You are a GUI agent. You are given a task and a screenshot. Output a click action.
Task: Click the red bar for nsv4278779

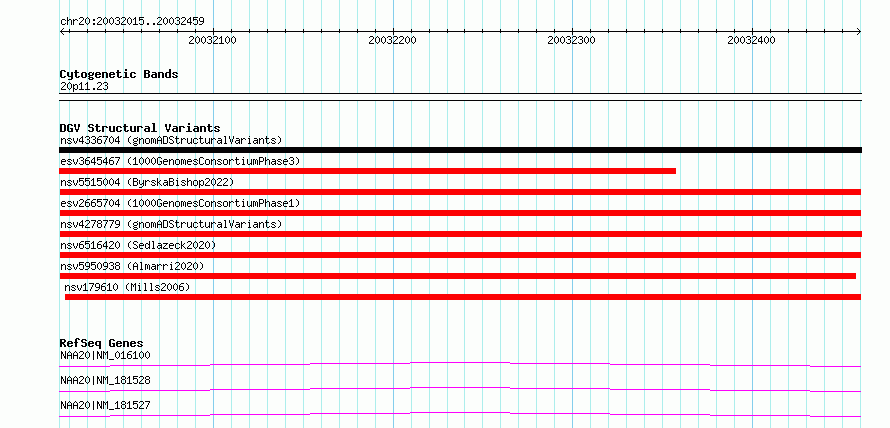(460, 234)
